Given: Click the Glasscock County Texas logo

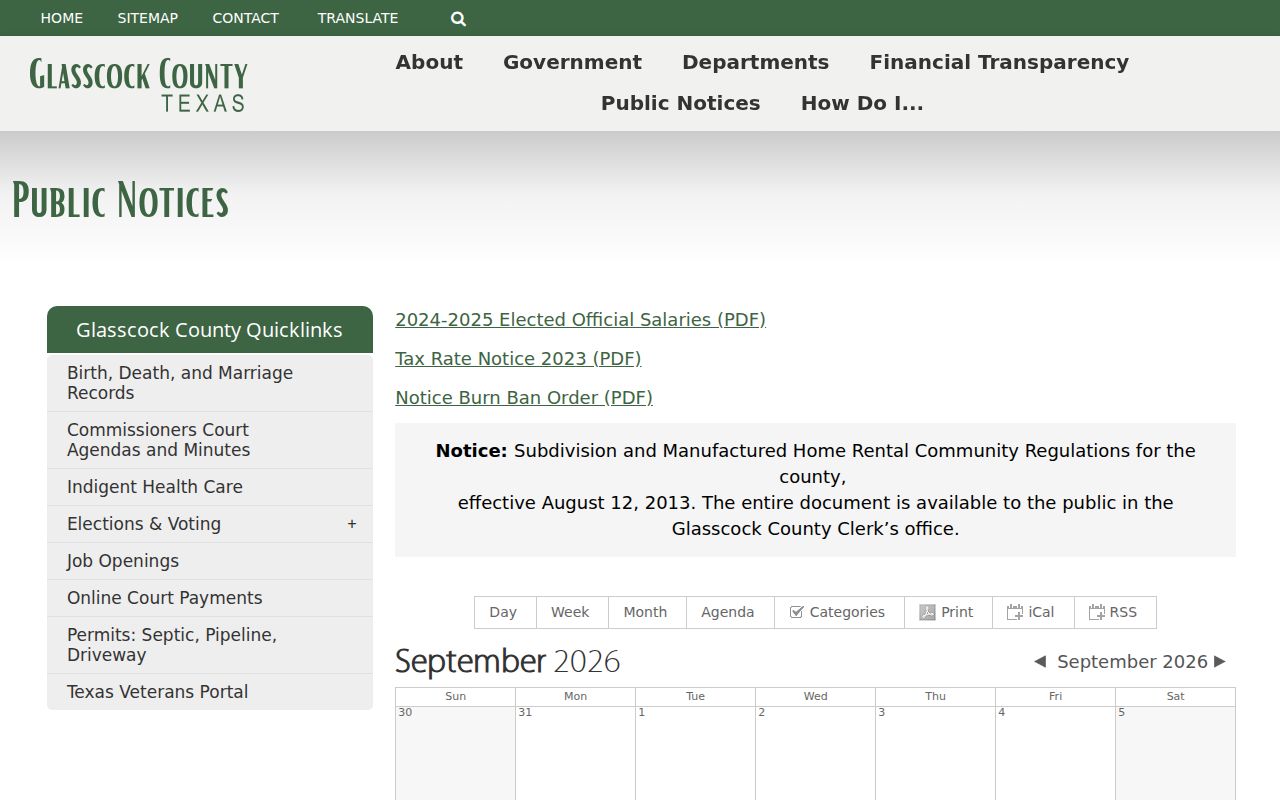Looking at the screenshot, I should point(138,84).
